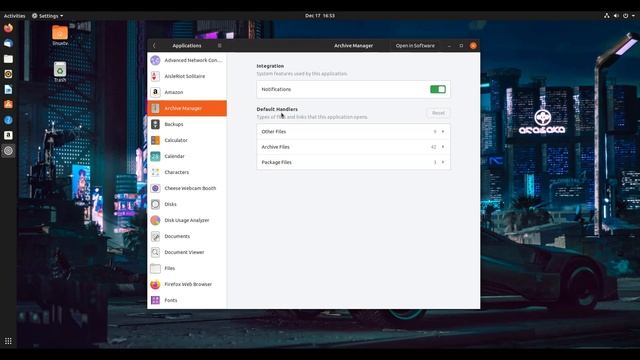Click the power icon in top bar

[x=625, y=16]
